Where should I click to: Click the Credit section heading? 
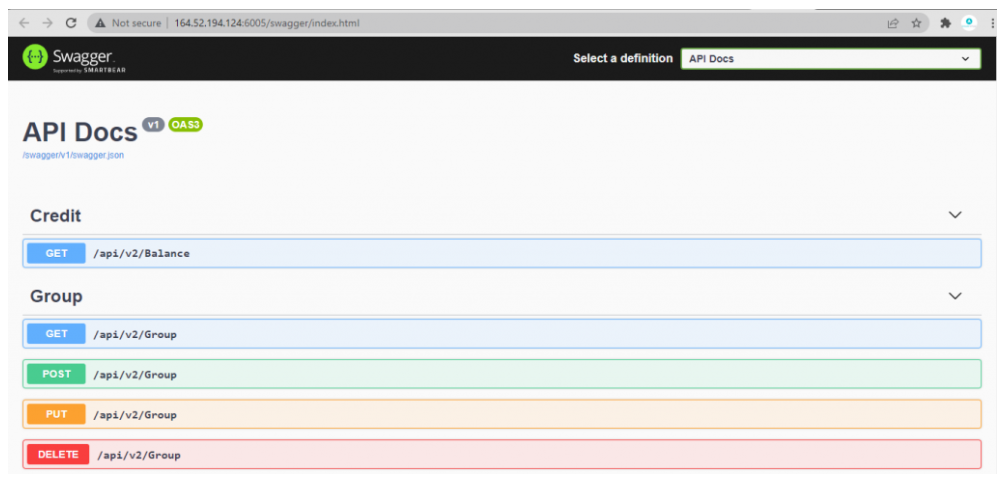[x=56, y=216]
